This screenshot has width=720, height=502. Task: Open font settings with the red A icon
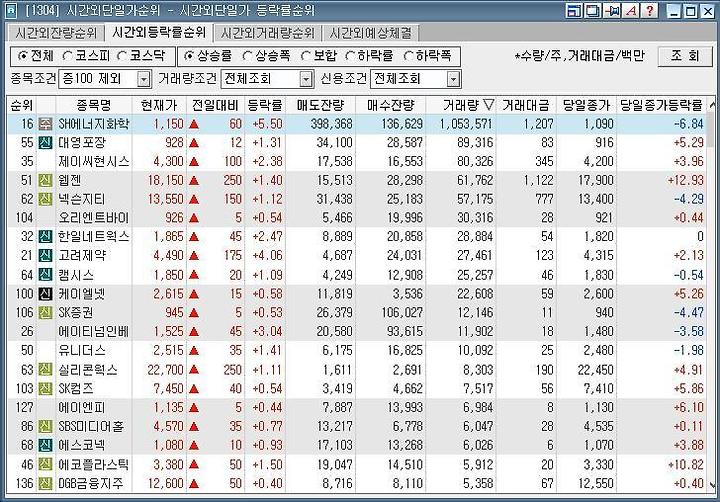(x=631, y=11)
